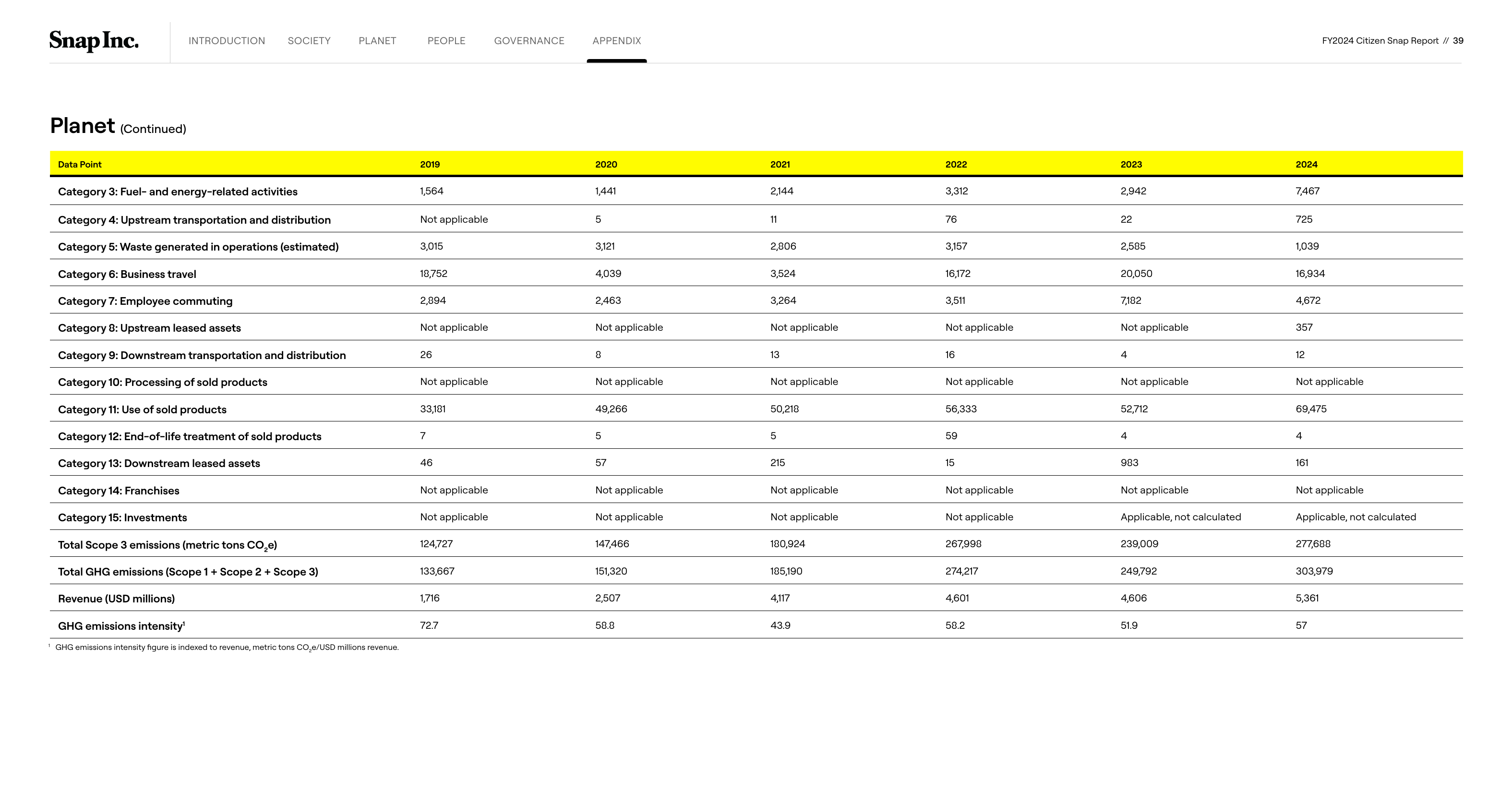The image size is (1512, 792).
Task: Click value 20,050 in Business travel row
Action: (1136, 274)
